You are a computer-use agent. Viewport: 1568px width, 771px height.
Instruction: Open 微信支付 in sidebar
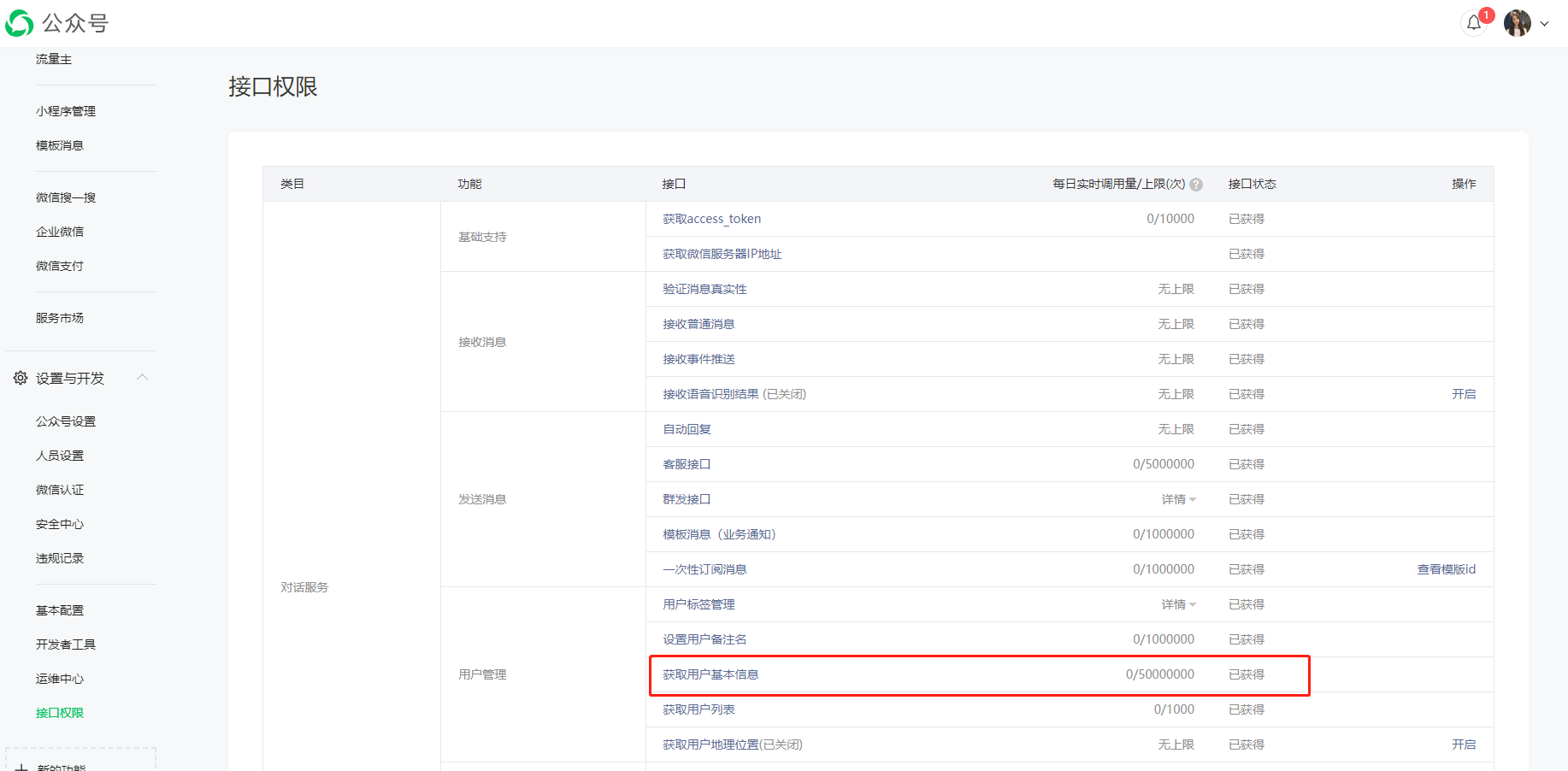[x=60, y=266]
